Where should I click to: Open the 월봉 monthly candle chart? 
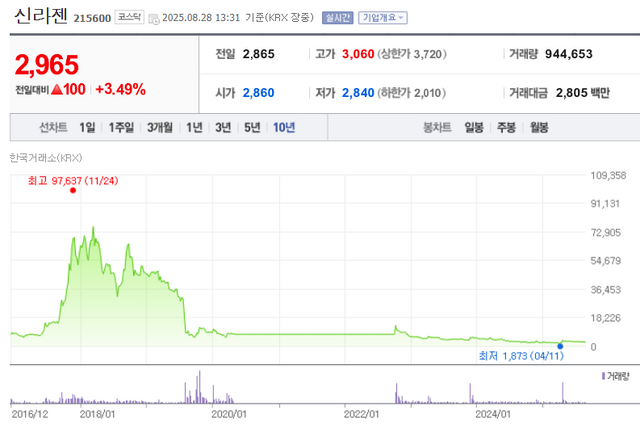click(x=539, y=128)
